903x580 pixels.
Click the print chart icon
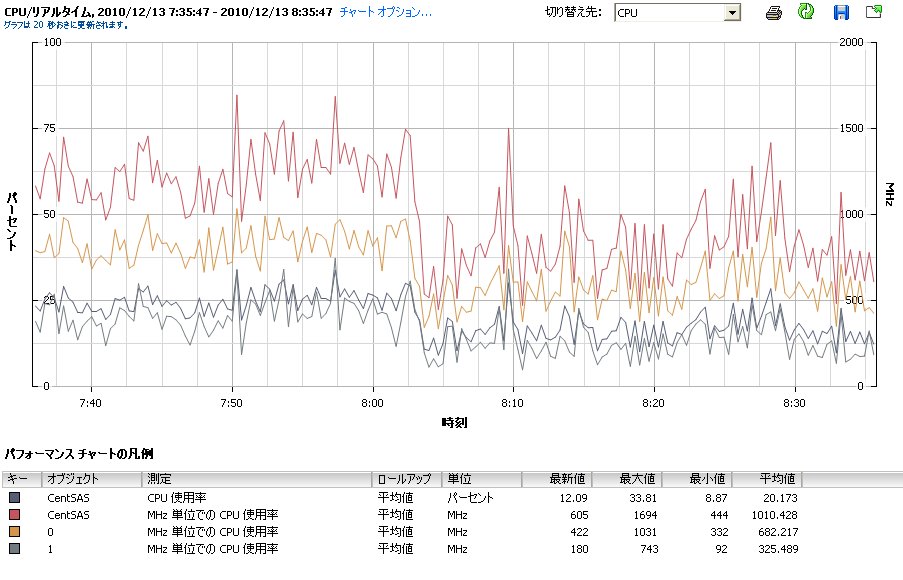coord(774,13)
